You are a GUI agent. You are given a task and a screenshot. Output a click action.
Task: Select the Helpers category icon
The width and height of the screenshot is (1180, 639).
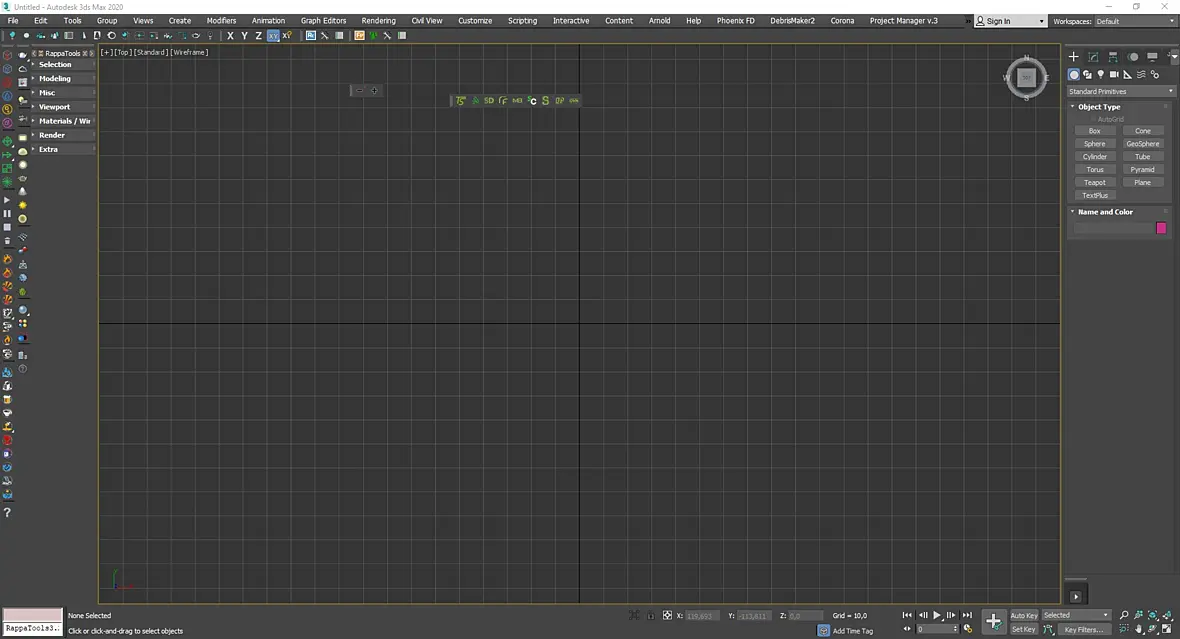[1127, 75]
